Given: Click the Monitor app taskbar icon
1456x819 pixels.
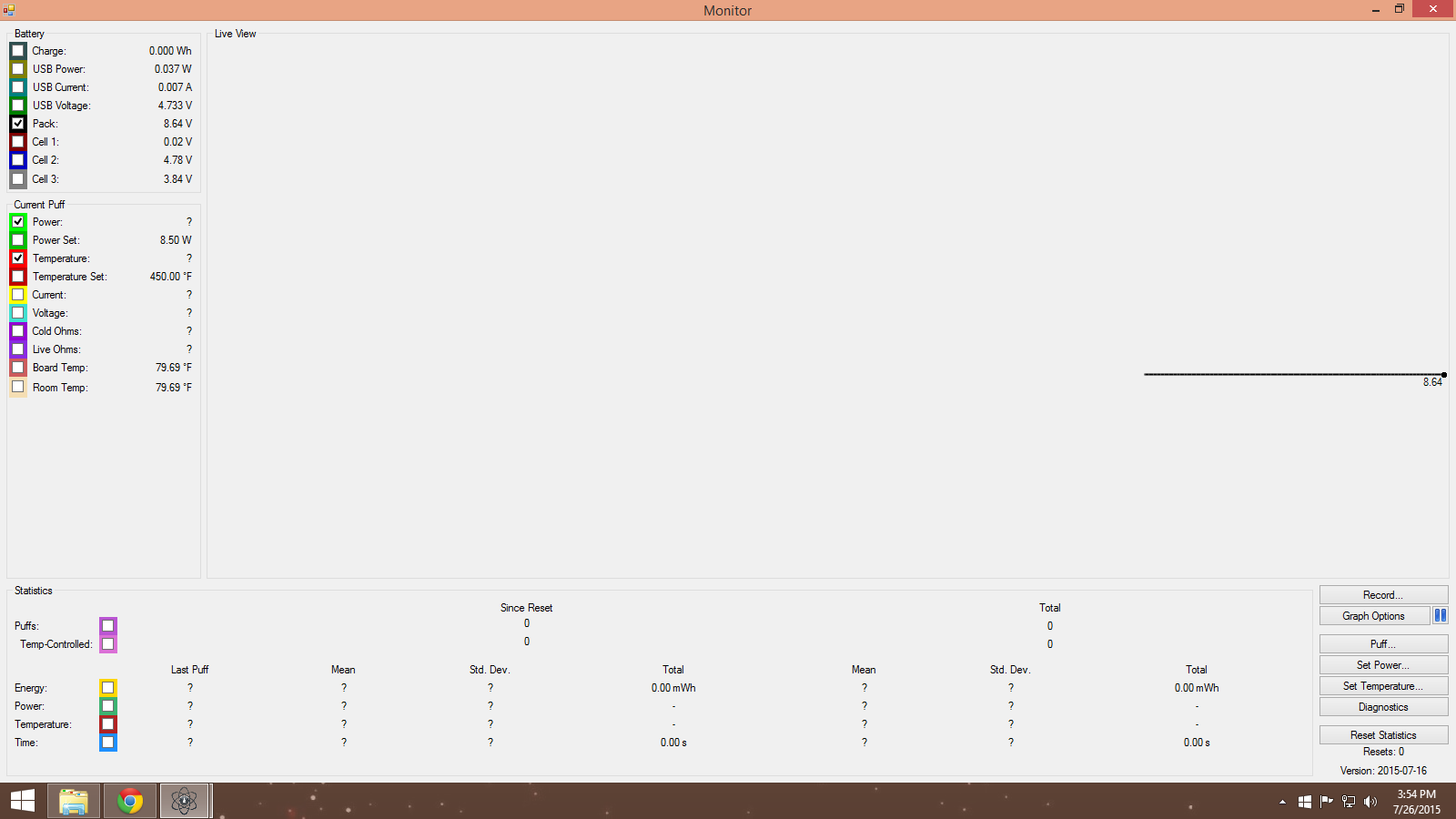Looking at the screenshot, I should (185, 801).
